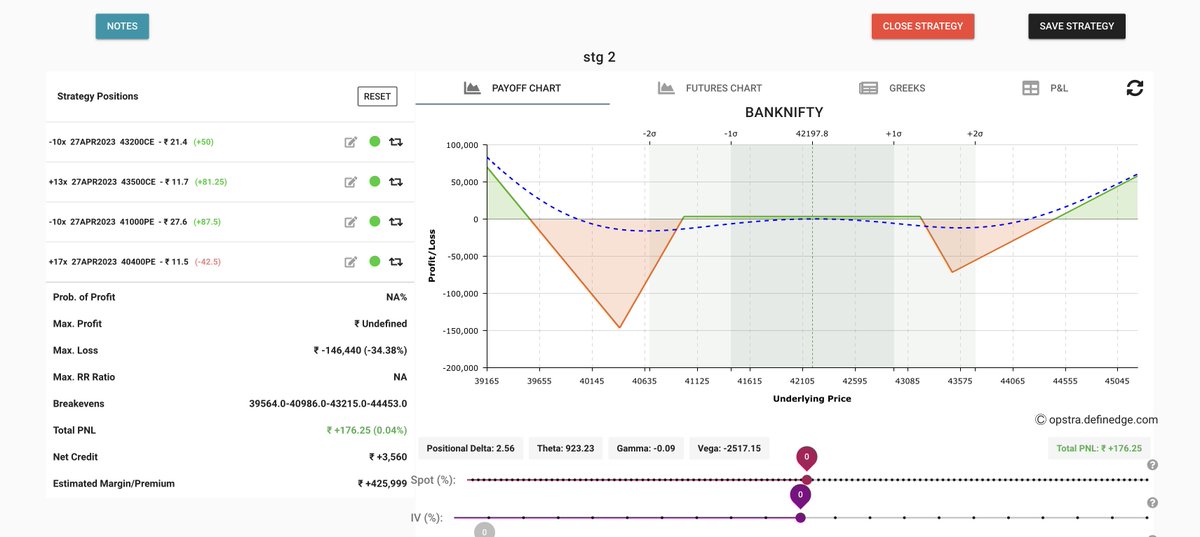This screenshot has width=1200, height=537.
Task: Click the Prob. of Profit NA% value
Action: point(396,297)
